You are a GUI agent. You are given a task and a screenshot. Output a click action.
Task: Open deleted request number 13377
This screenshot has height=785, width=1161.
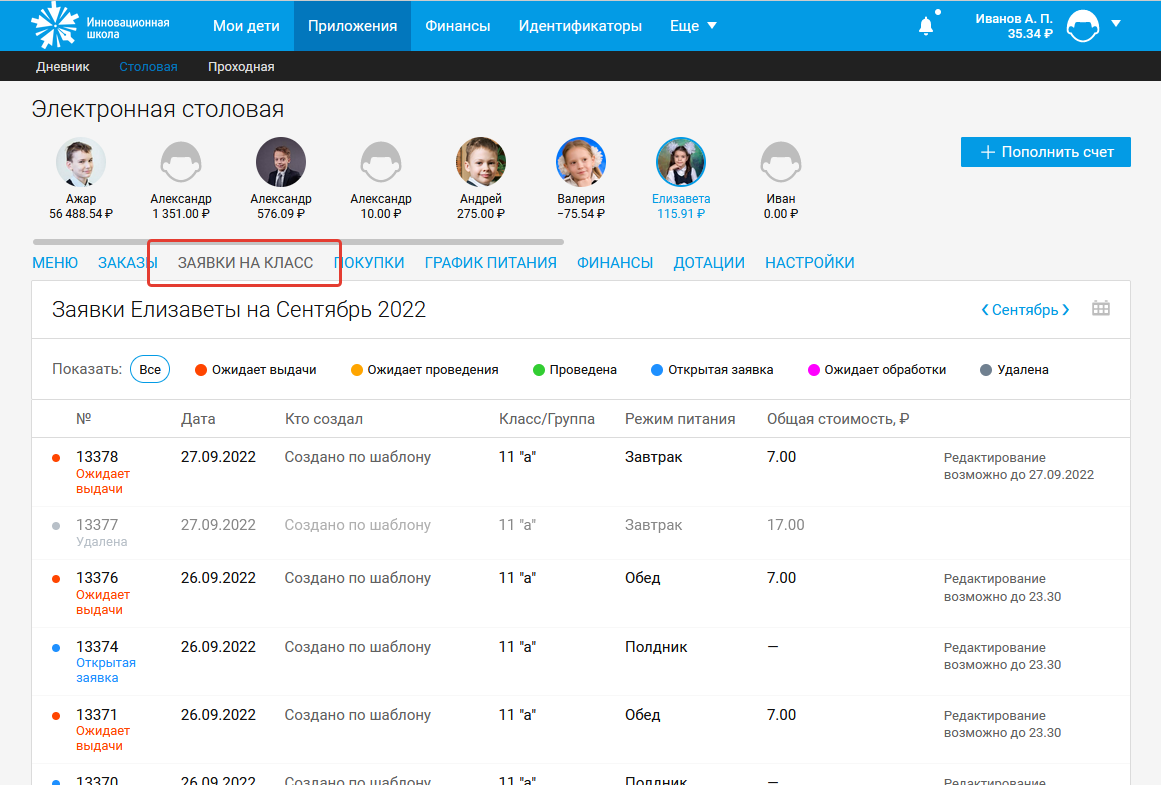(x=97, y=525)
